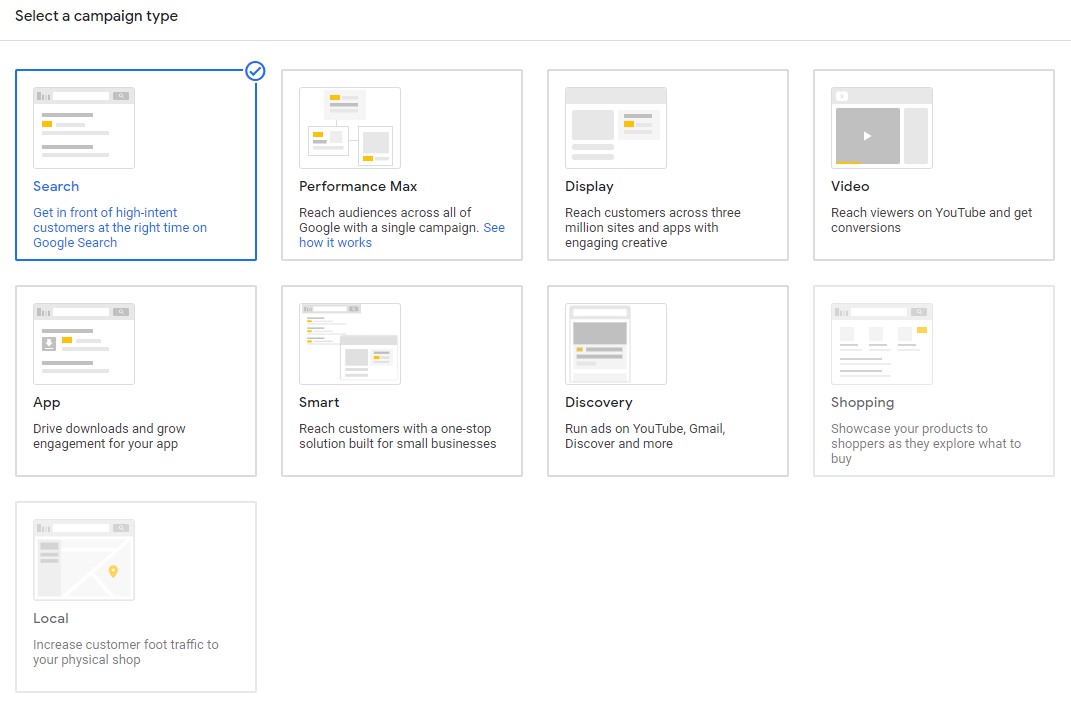Screen dimensions: 1071x708
Task: Open the 'See how it works' link
Action: (x=402, y=235)
